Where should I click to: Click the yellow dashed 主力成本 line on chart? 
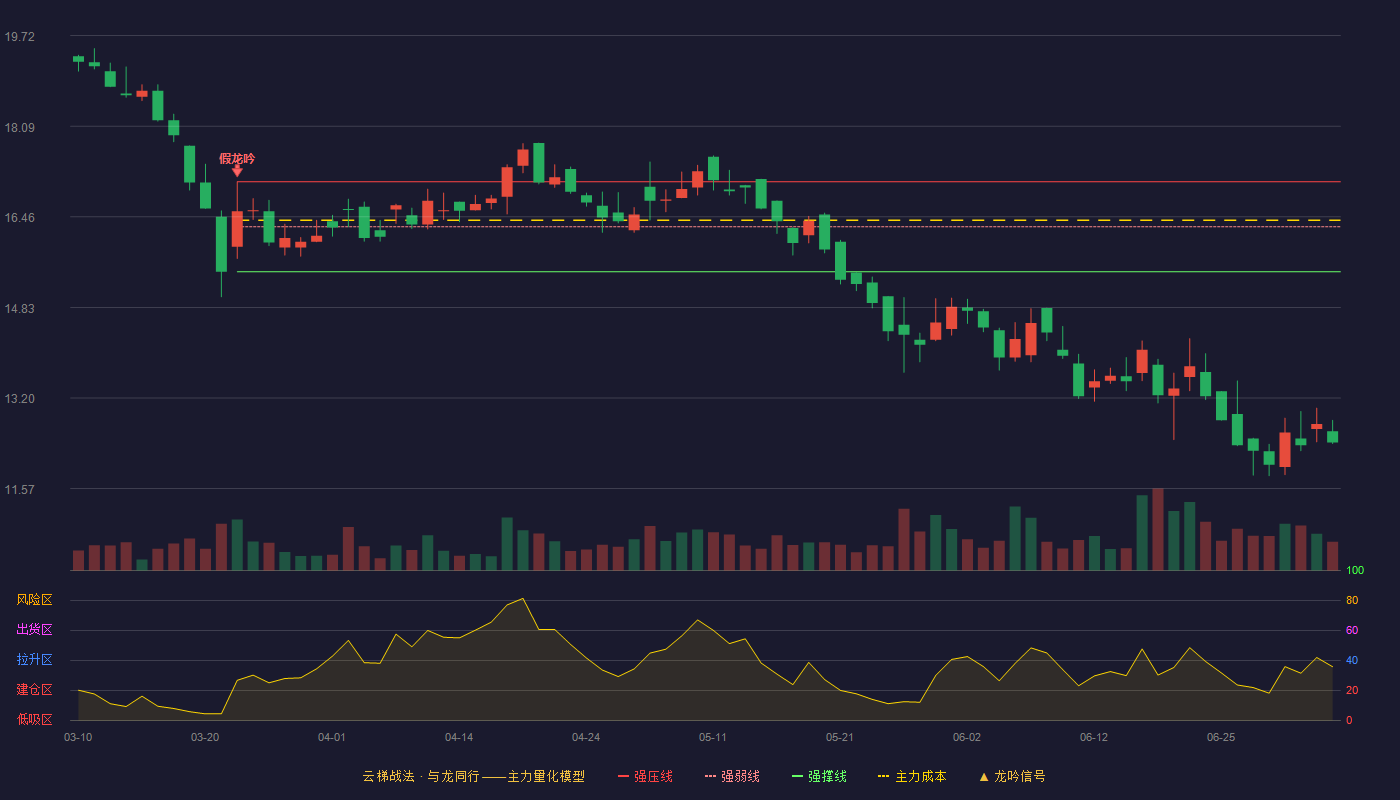point(789,220)
